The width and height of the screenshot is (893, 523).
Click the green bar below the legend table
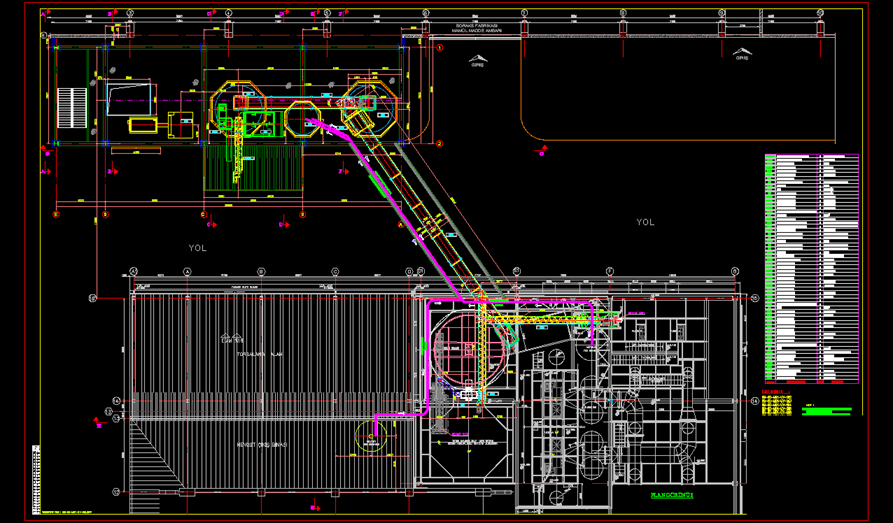tap(830, 411)
